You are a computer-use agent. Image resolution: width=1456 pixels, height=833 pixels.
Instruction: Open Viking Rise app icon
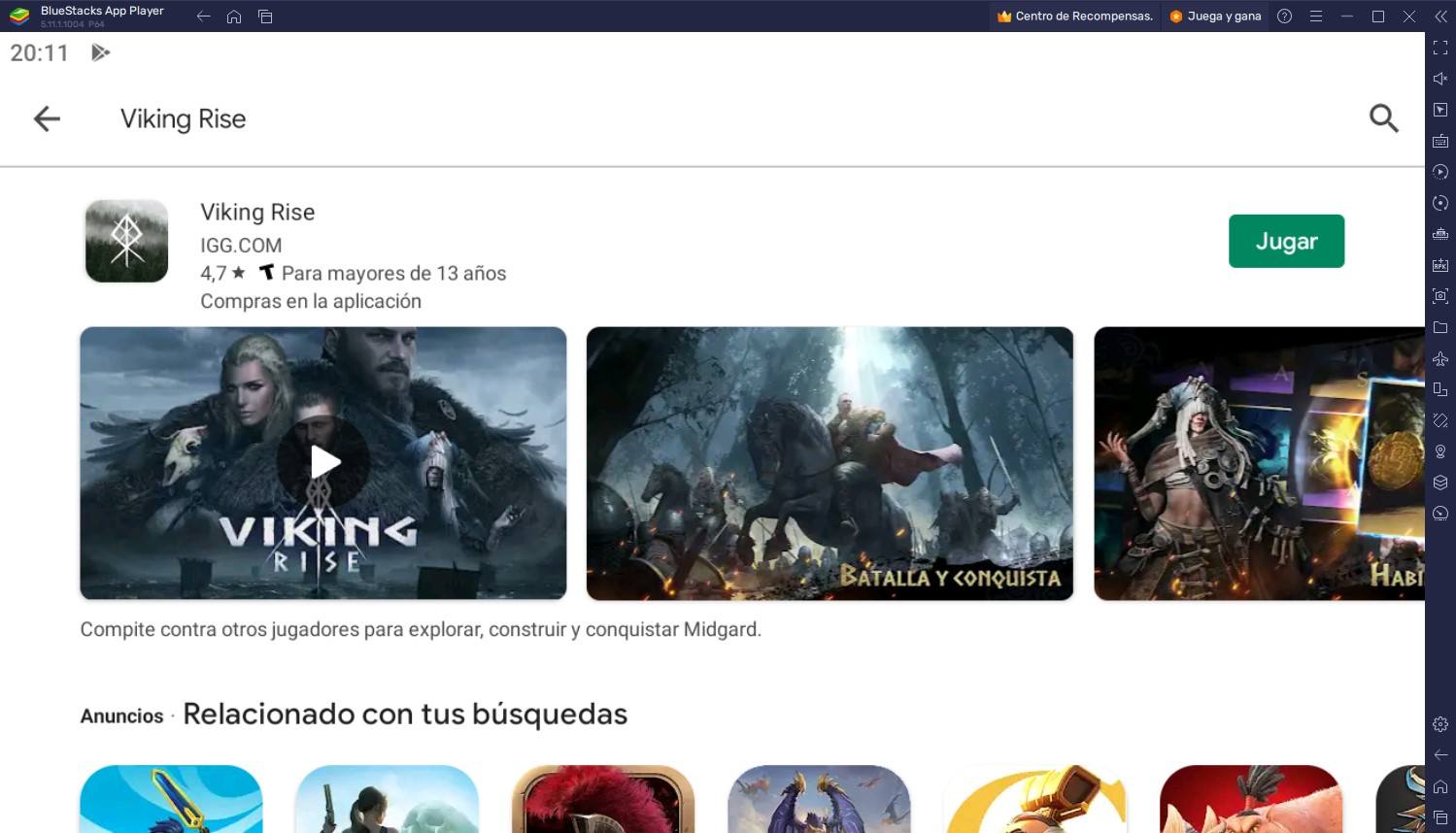tap(126, 241)
